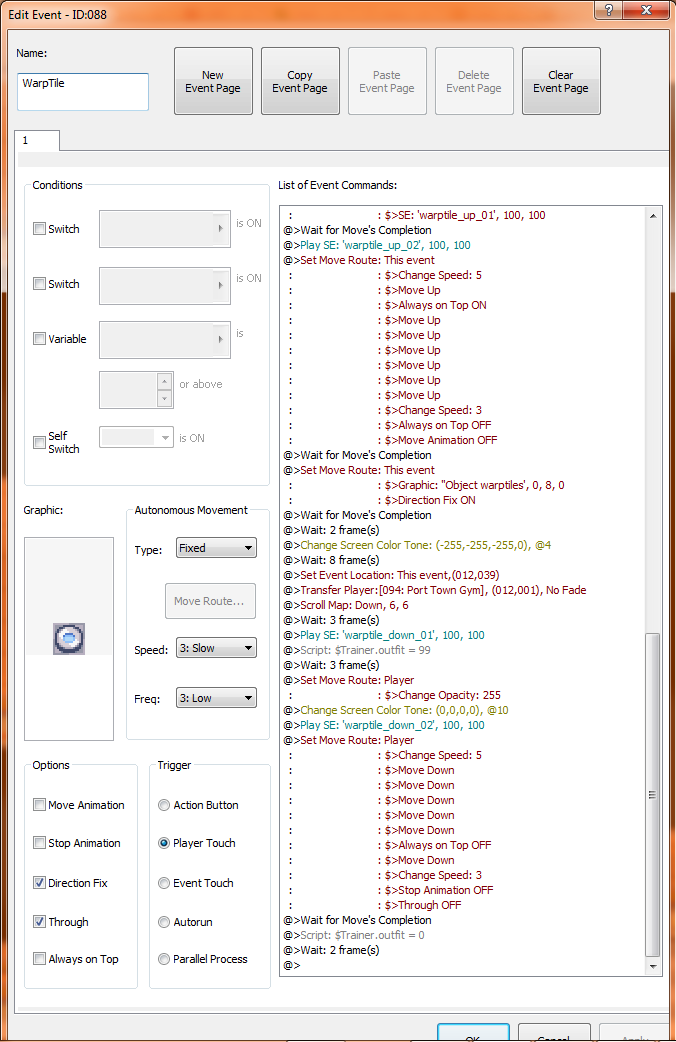Switch to event page tab 1
This screenshot has width=676, height=1042.
(37, 141)
